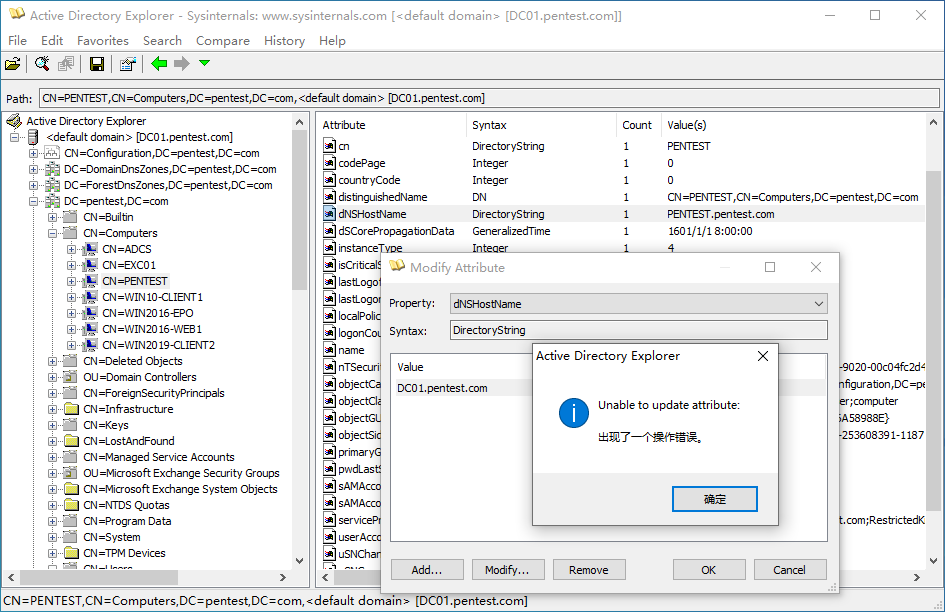Click the save snapshot floppy disk icon
The image size is (945, 612).
click(96, 63)
